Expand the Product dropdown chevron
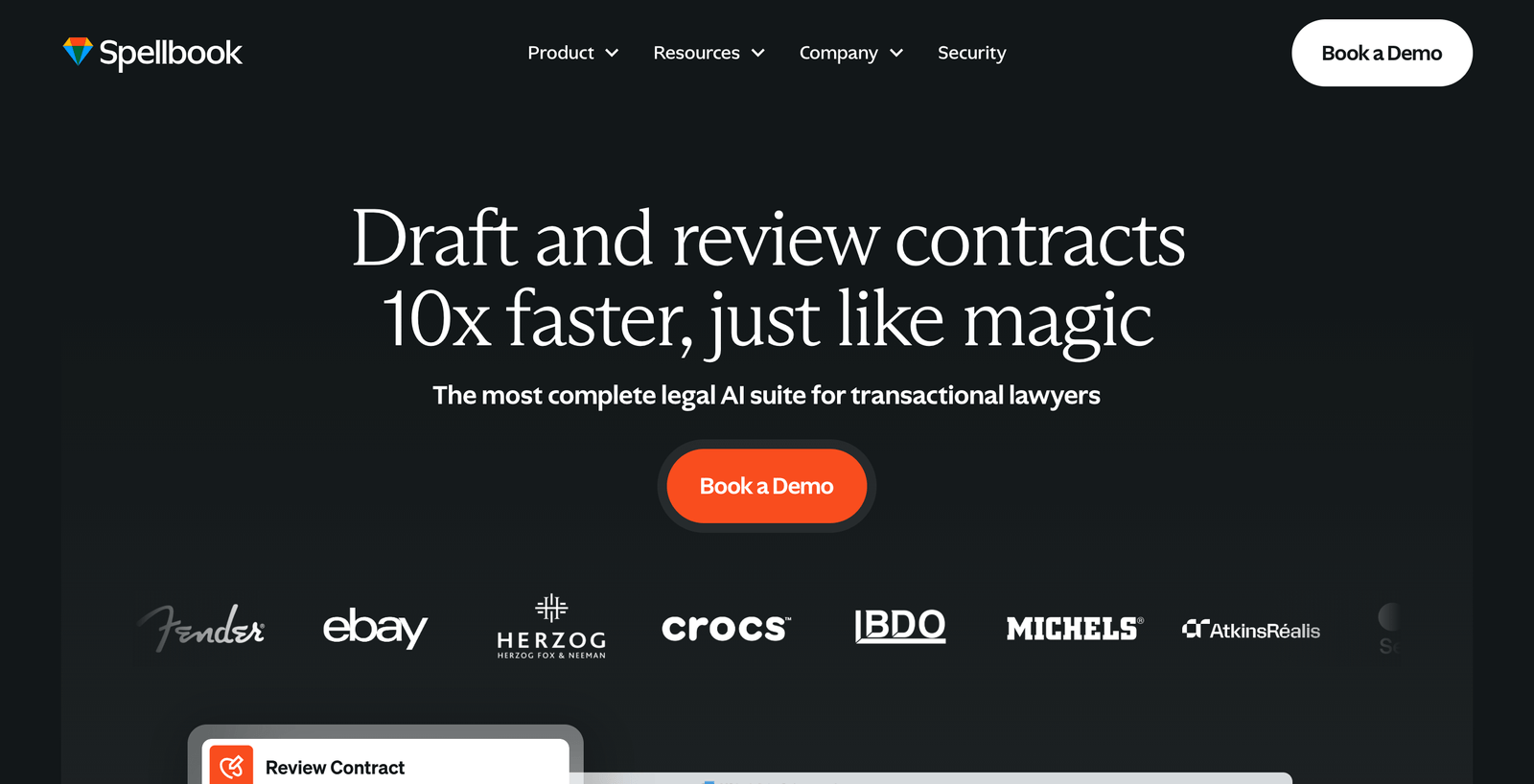The height and width of the screenshot is (784, 1534). pyautogui.click(x=612, y=53)
